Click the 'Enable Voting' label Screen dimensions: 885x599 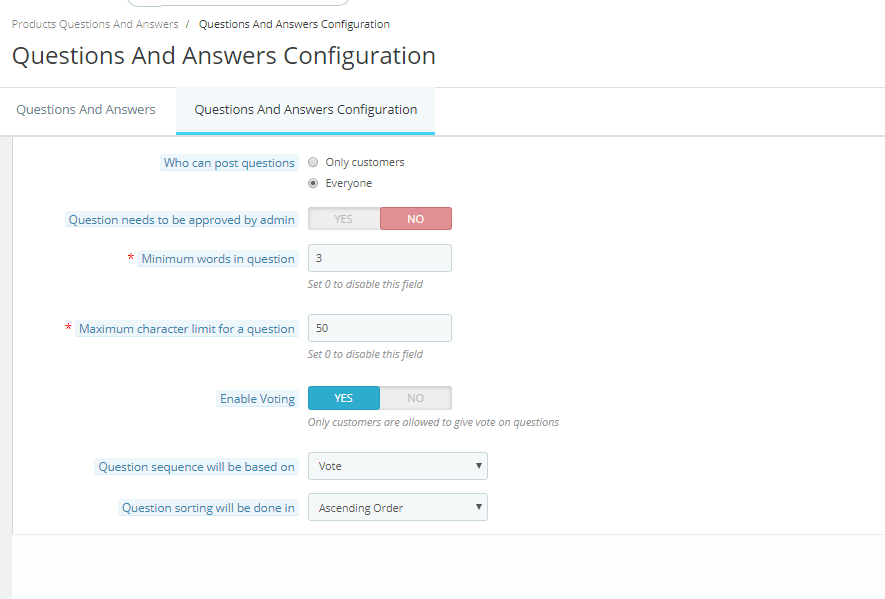click(257, 399)
